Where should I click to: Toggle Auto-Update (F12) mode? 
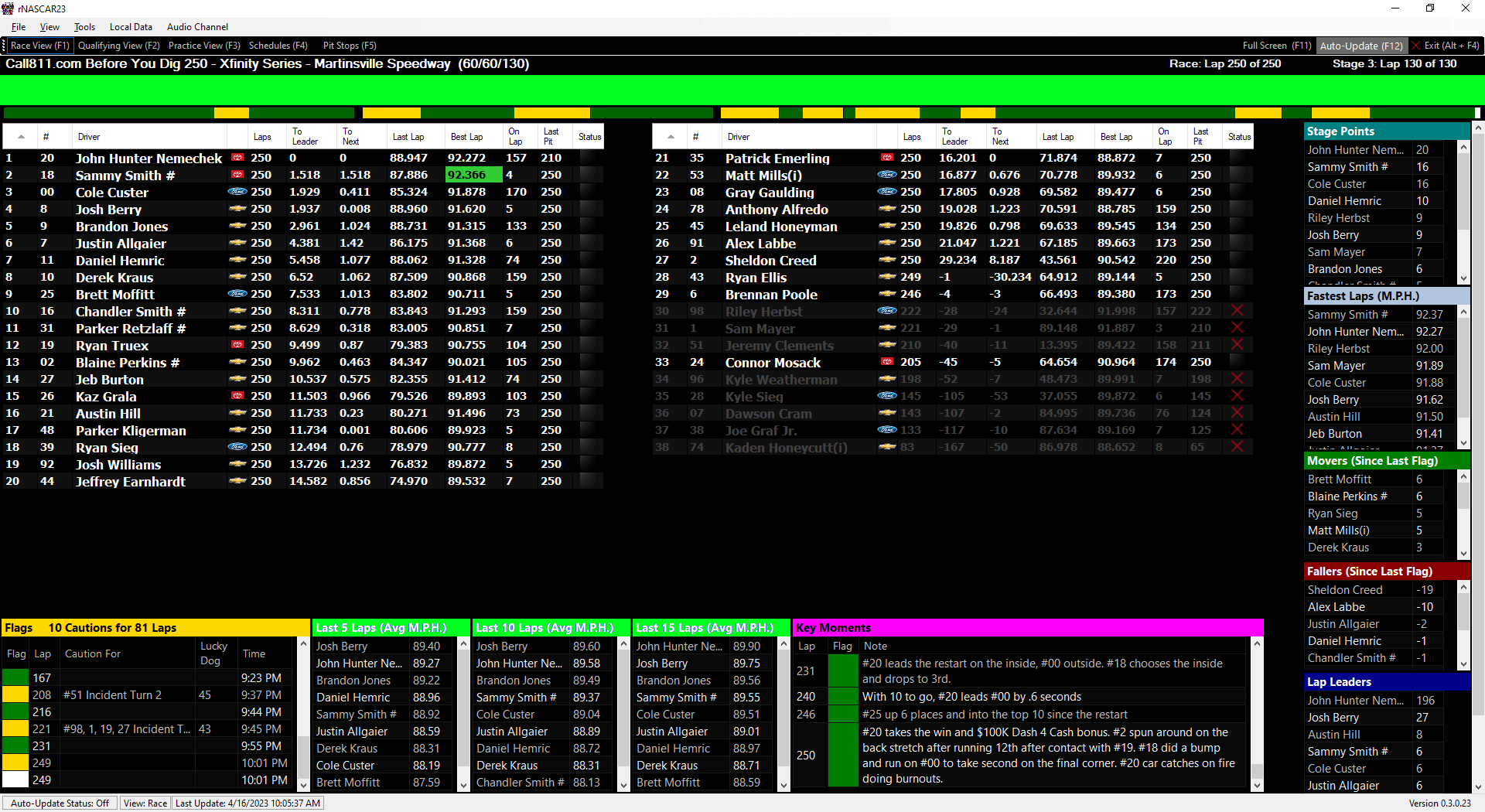1361,46
